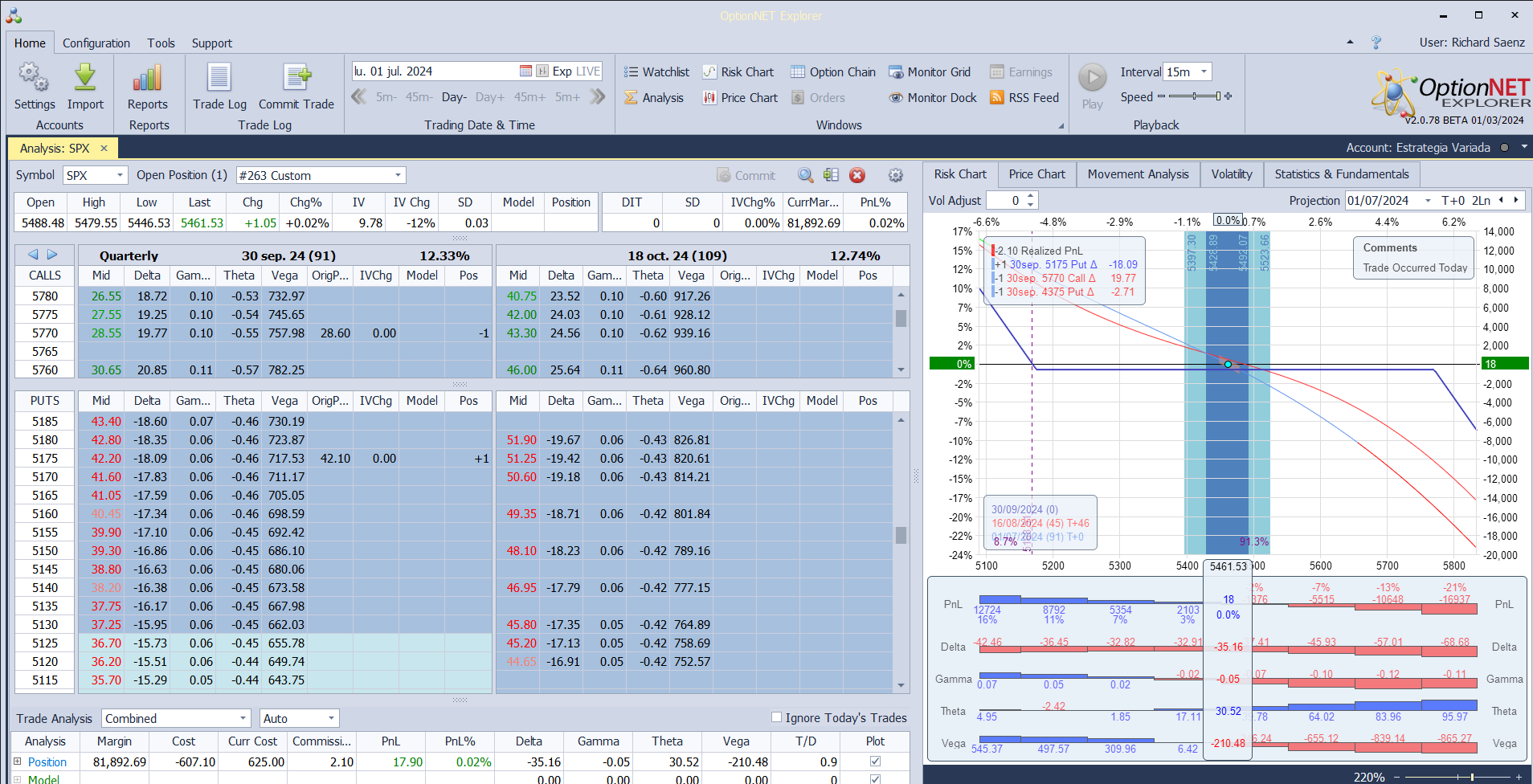Click the Projection next arrow
The width and height of the screenshot is (1533, 784).
1516,200
